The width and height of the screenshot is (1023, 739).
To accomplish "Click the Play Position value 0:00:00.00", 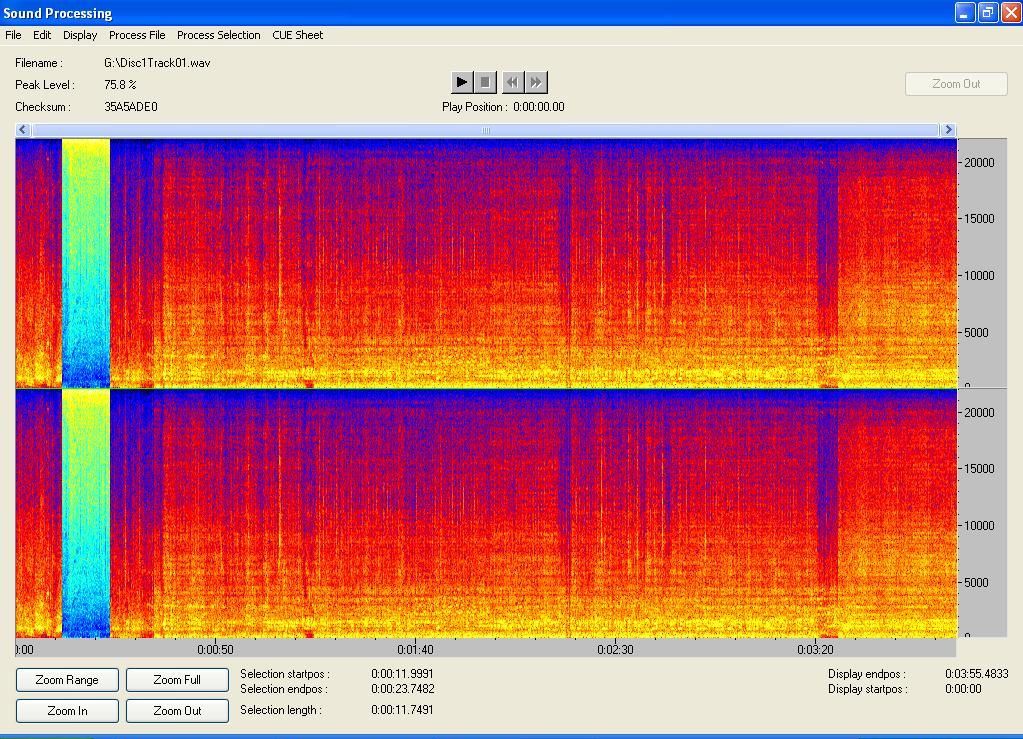I will pos(539,107).
